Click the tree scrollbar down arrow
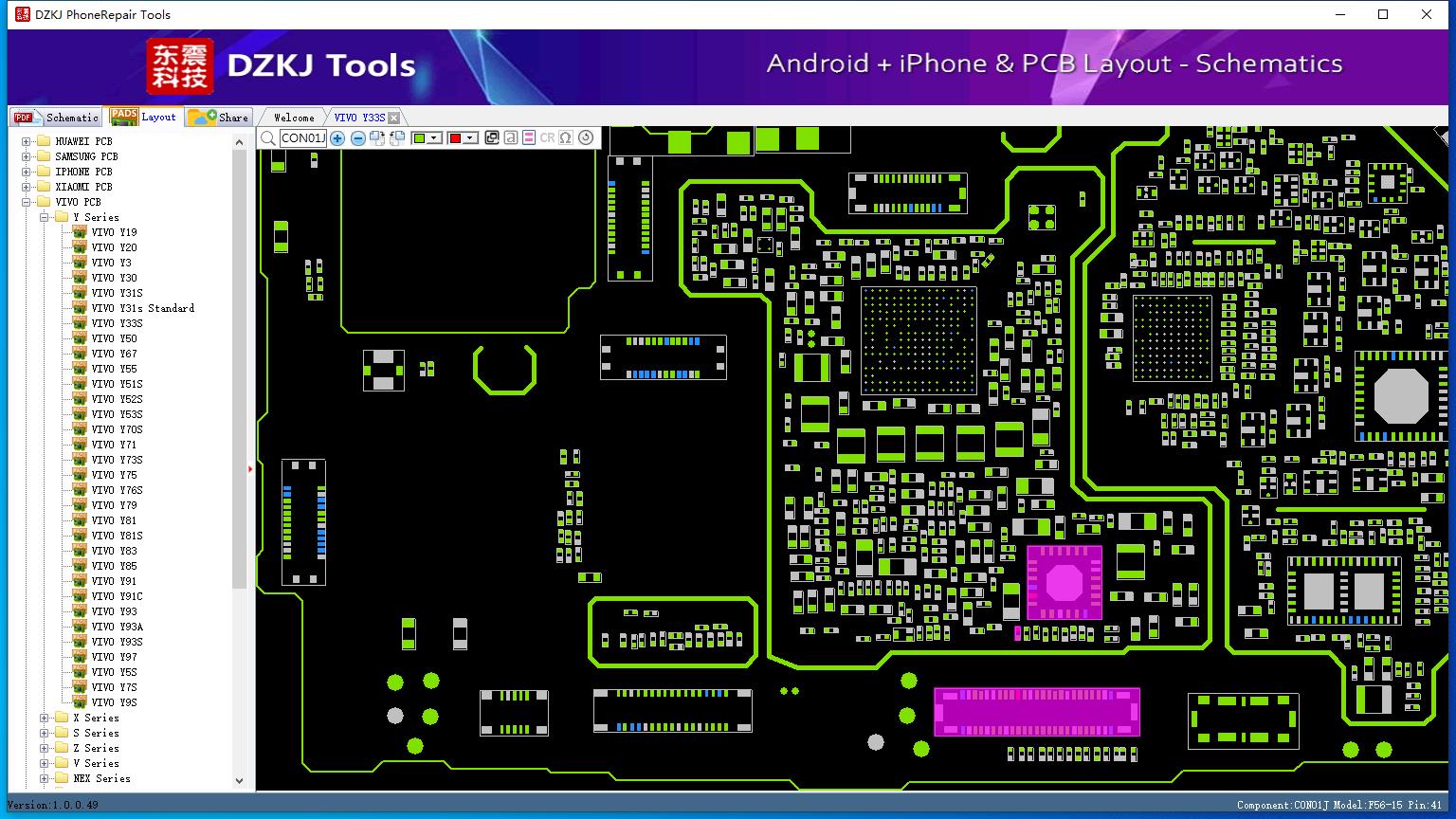The image size is (1456, 819). [x=239, y=781]
